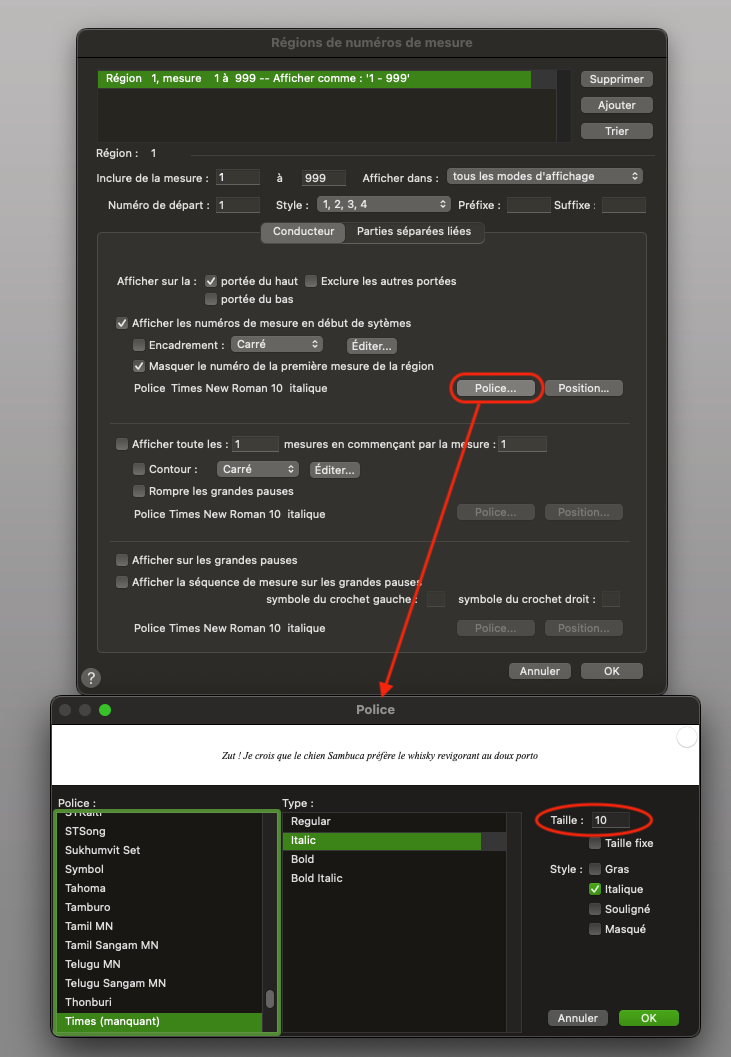Click the 'Supprimer' button

pyautogui.click(x=616, y=79)
